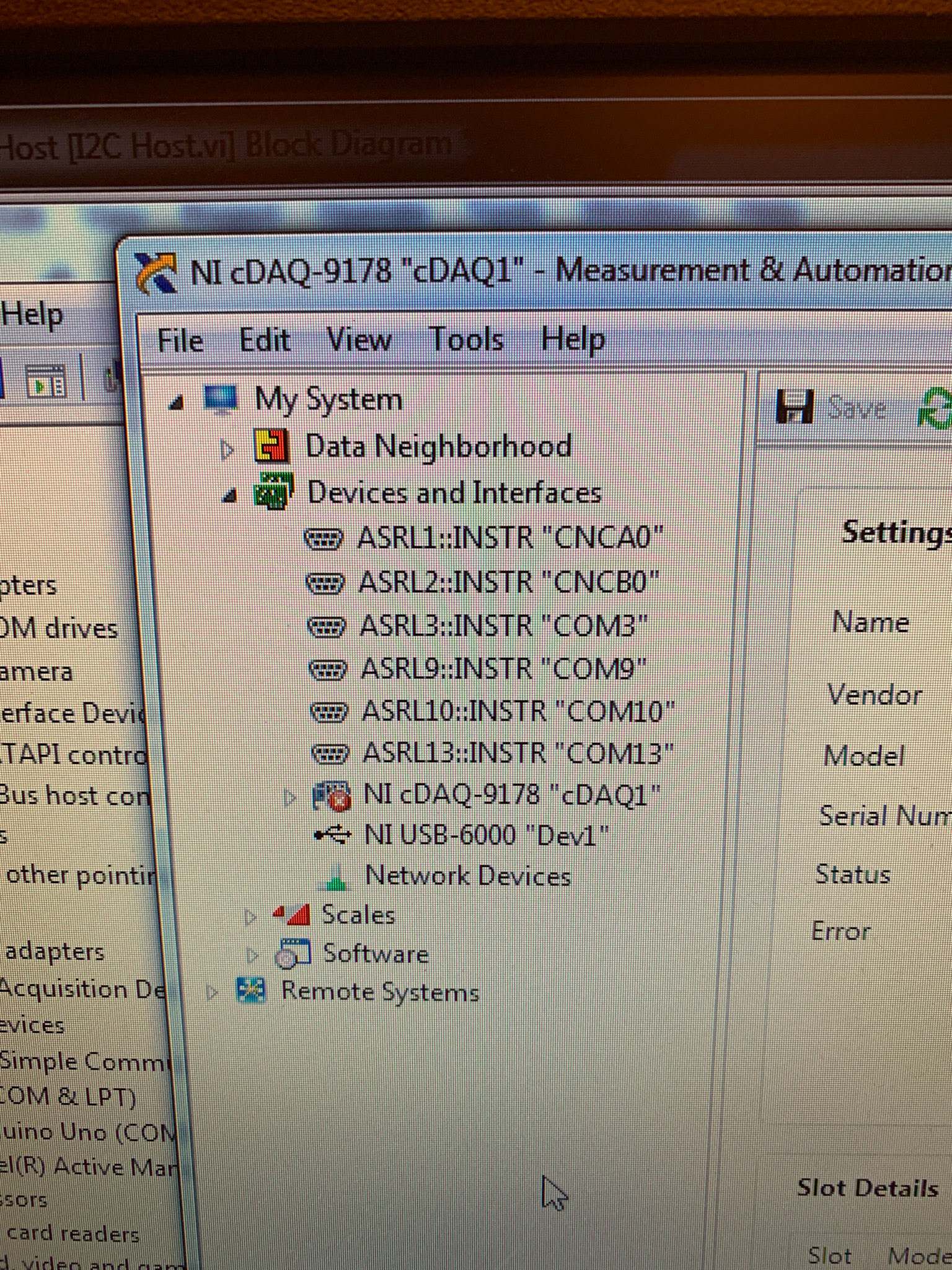This screenshot has height=1270, width=952.
Task: Click "adapters" entry above Acquisition in background
Action: point(55,951)
